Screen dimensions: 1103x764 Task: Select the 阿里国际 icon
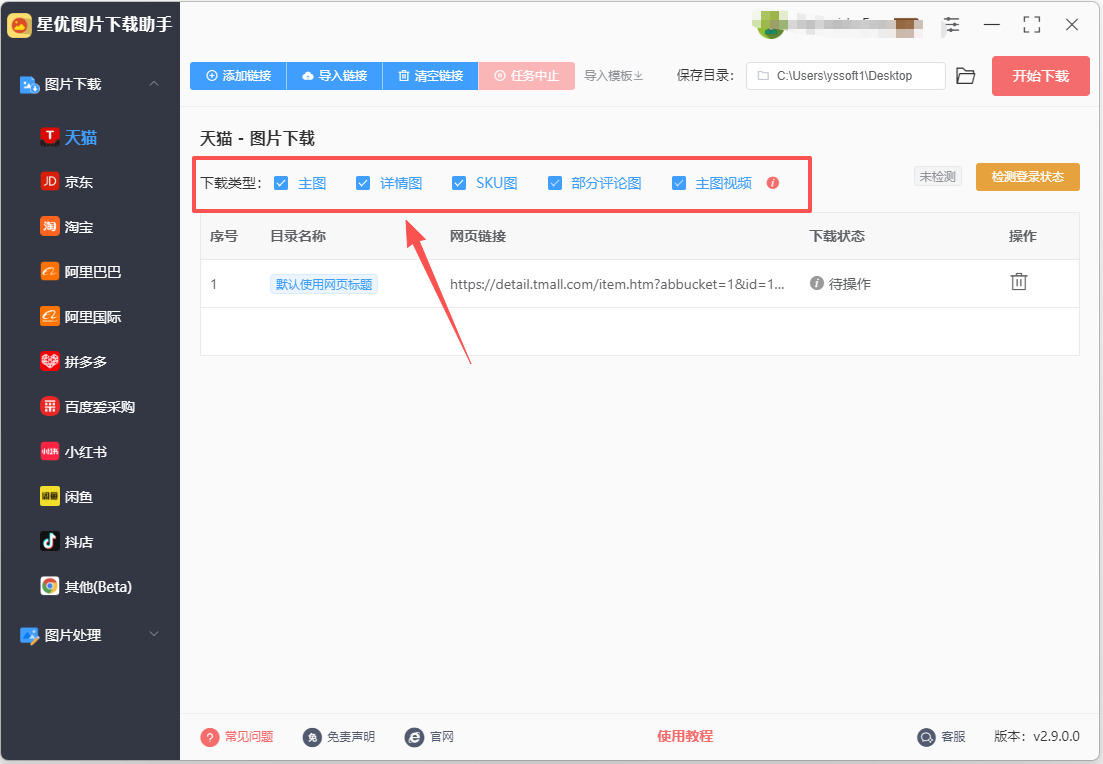pos(49,317)
